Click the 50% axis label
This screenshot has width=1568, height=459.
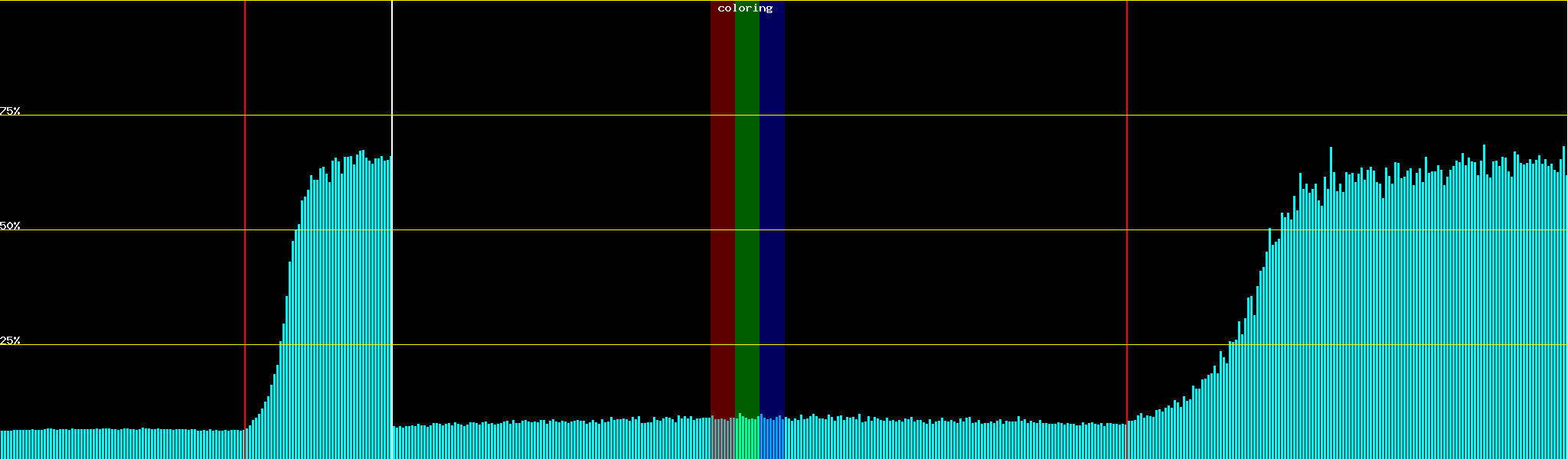[x=10, y=226]
